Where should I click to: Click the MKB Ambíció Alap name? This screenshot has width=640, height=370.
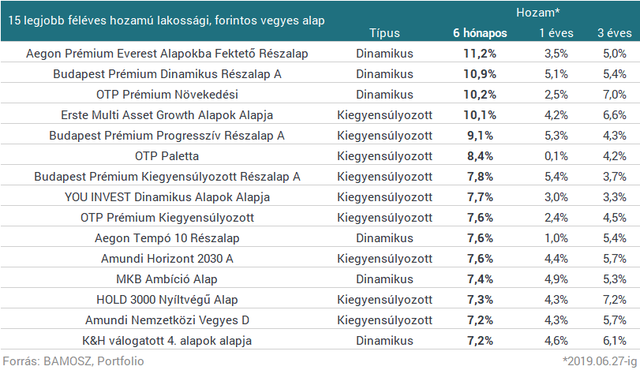tap(167, 279)
